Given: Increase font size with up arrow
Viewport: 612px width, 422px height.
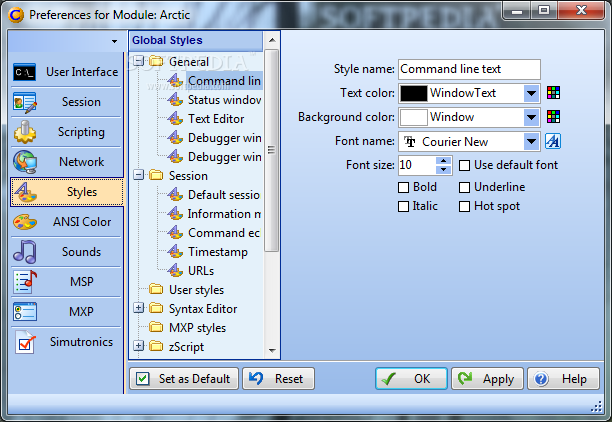Looking at the screenshot, I should [444, 160].
